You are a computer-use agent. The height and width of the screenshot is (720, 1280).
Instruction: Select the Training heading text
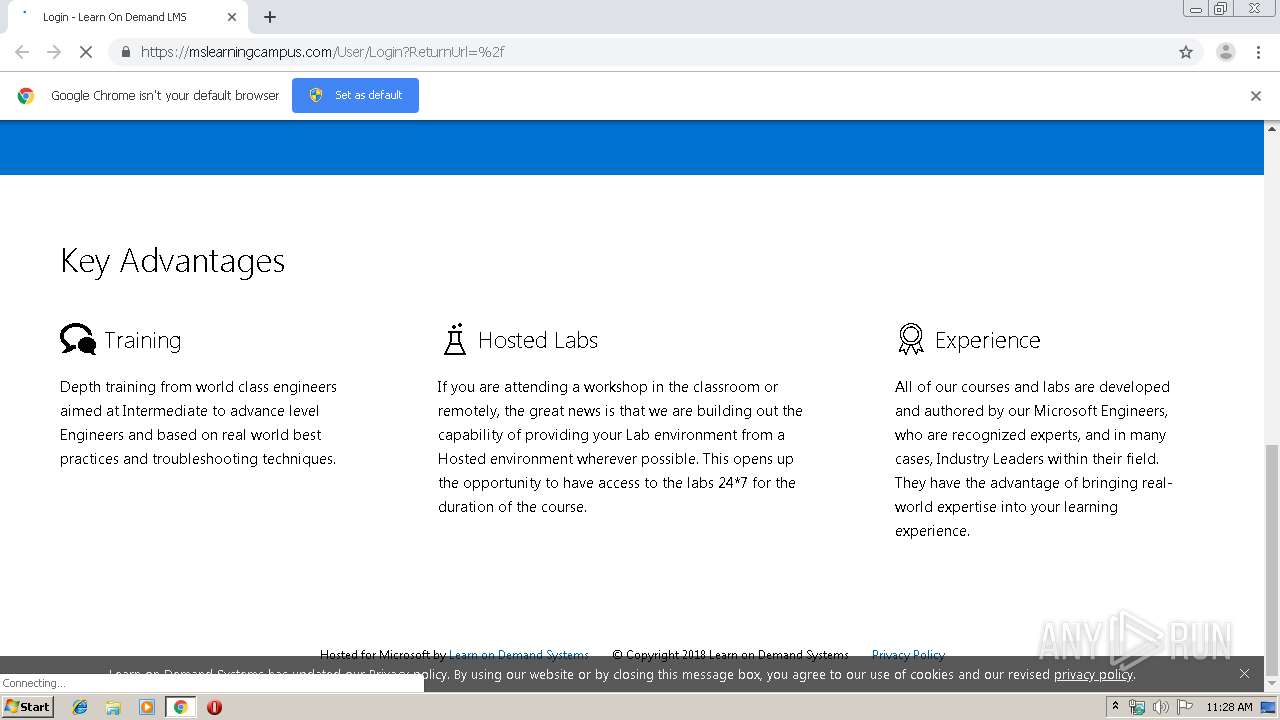point(143,340)
